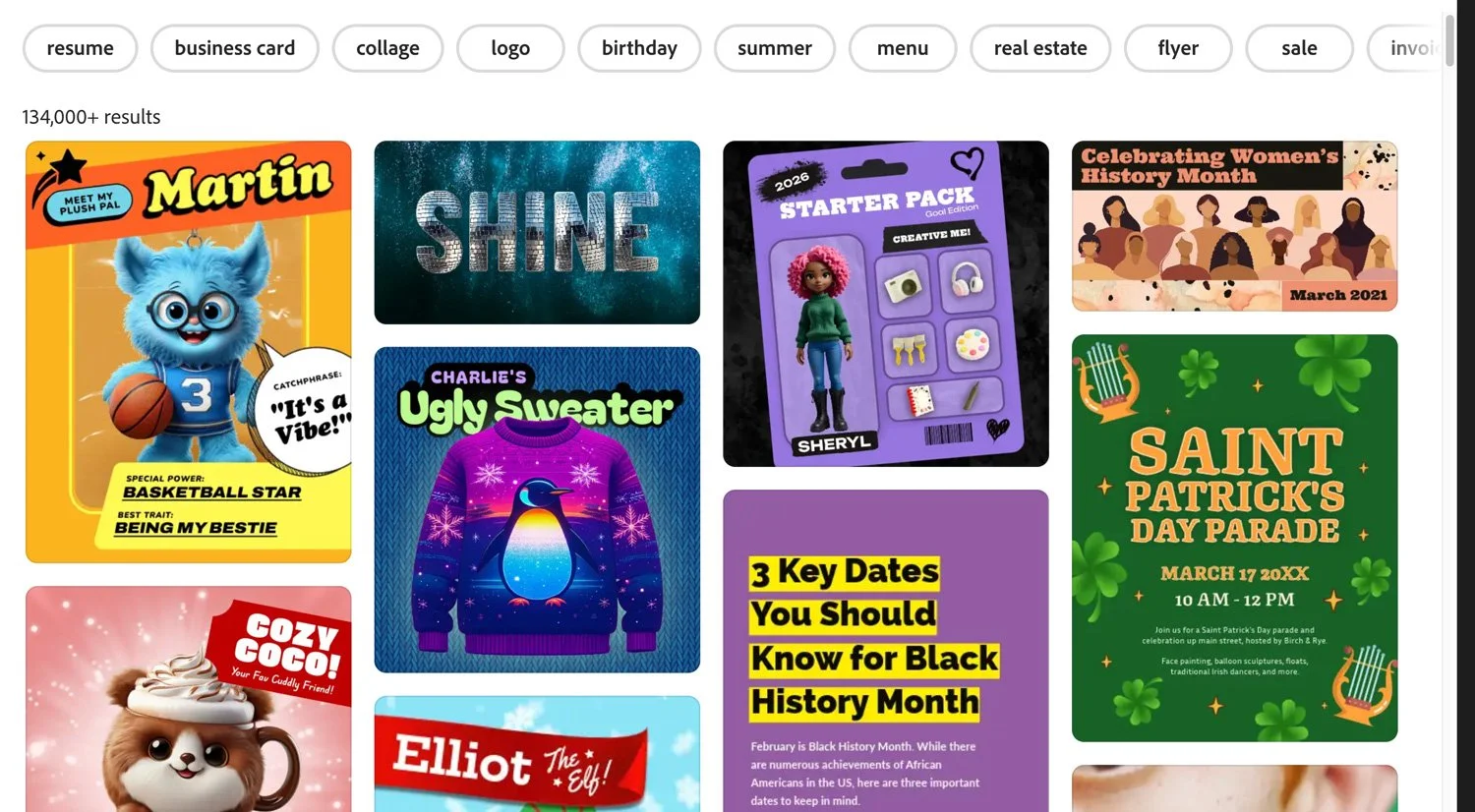Select the summer category chip
The image size is (1475, 812).
(775, 48)
